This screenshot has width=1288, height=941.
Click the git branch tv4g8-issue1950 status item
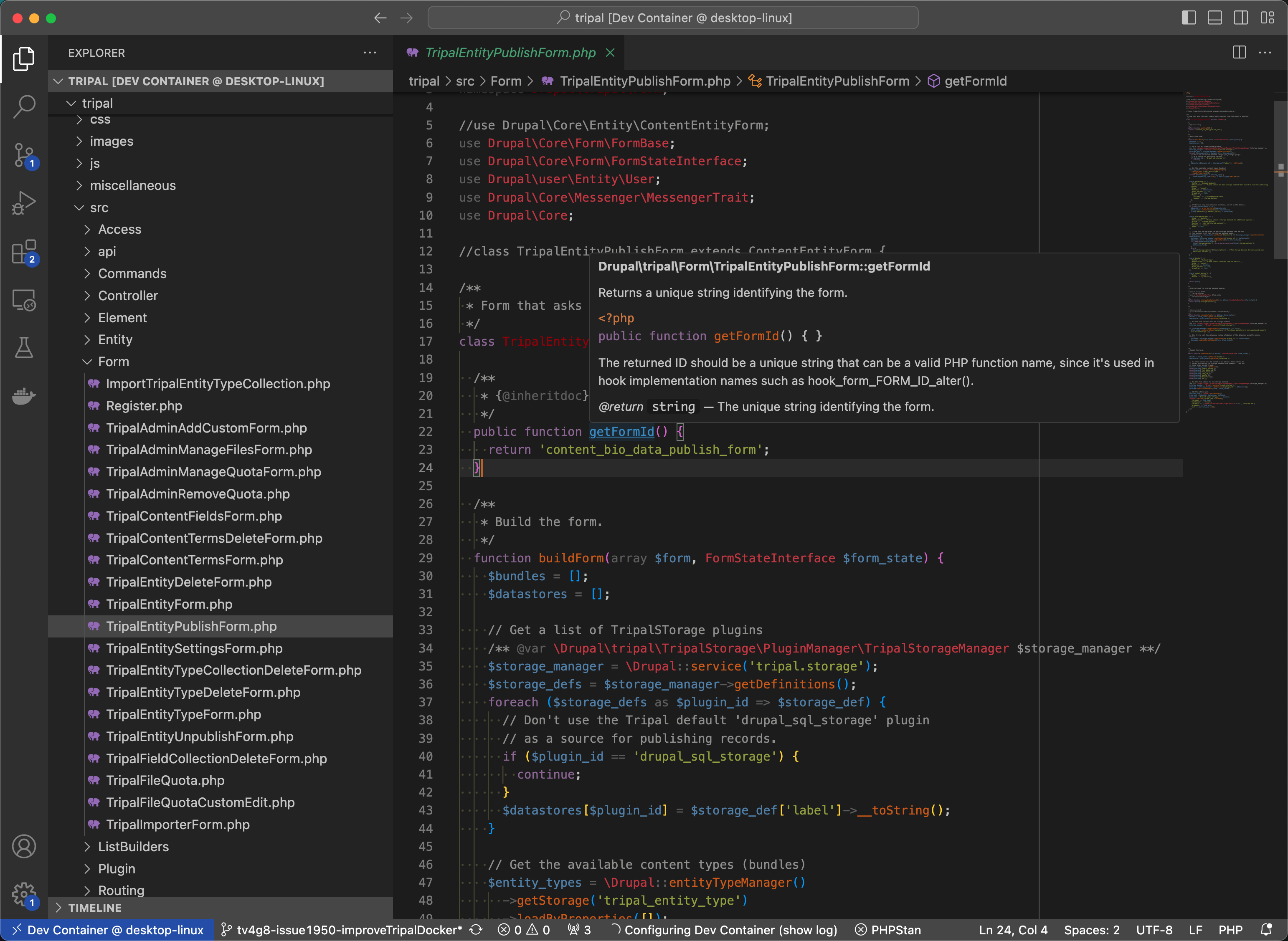point(341,930)
